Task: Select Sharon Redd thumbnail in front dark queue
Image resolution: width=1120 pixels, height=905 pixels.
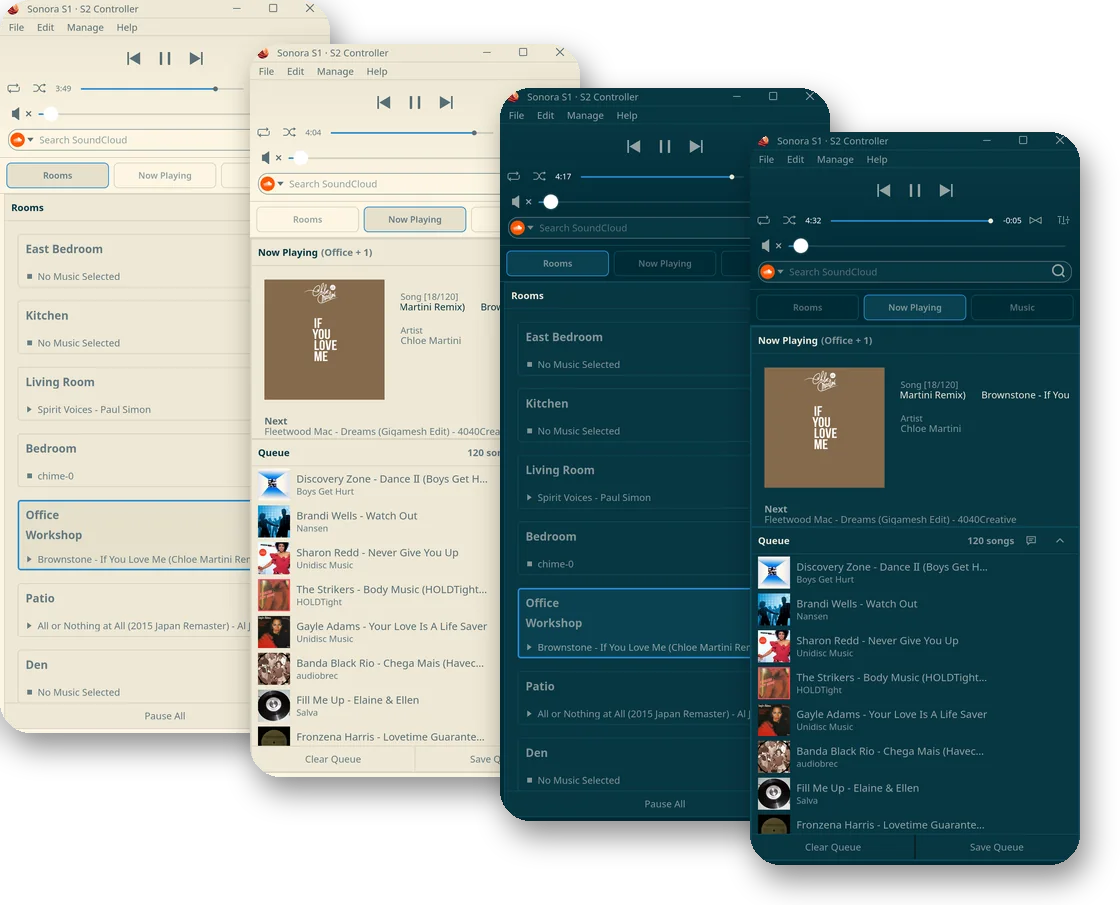Action: point(774,646)
